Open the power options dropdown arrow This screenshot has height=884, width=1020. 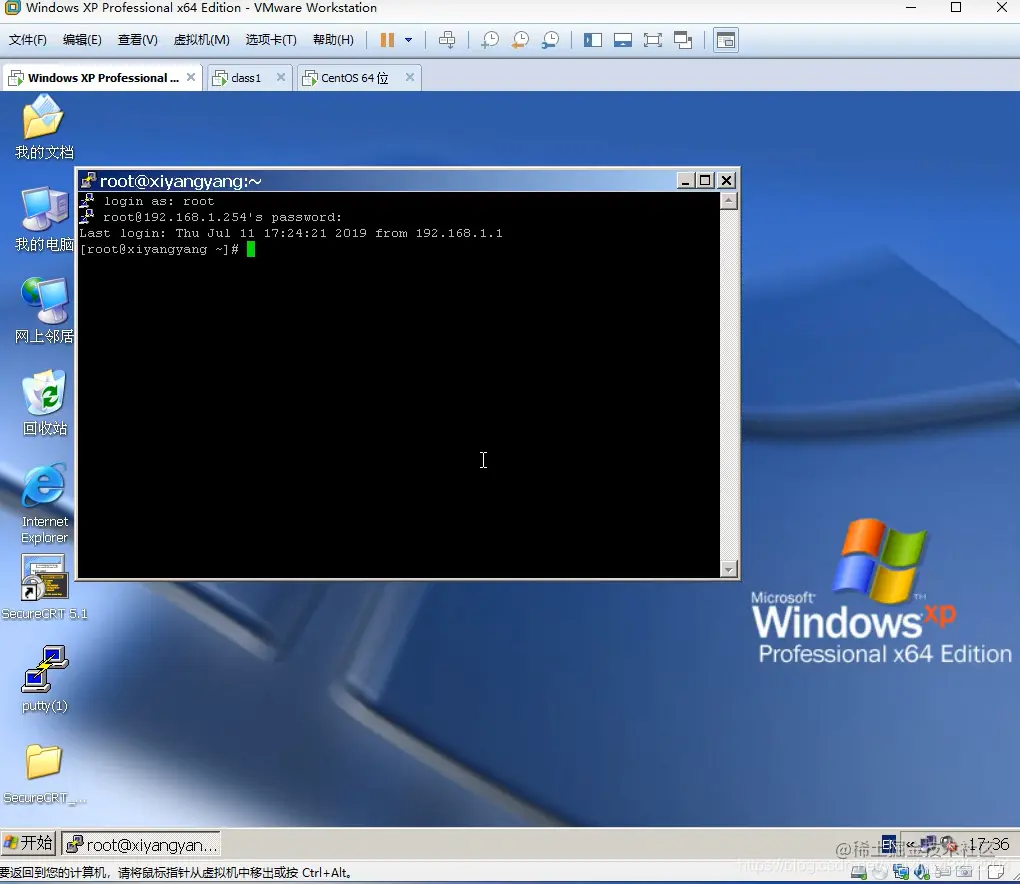click(409, 40)
